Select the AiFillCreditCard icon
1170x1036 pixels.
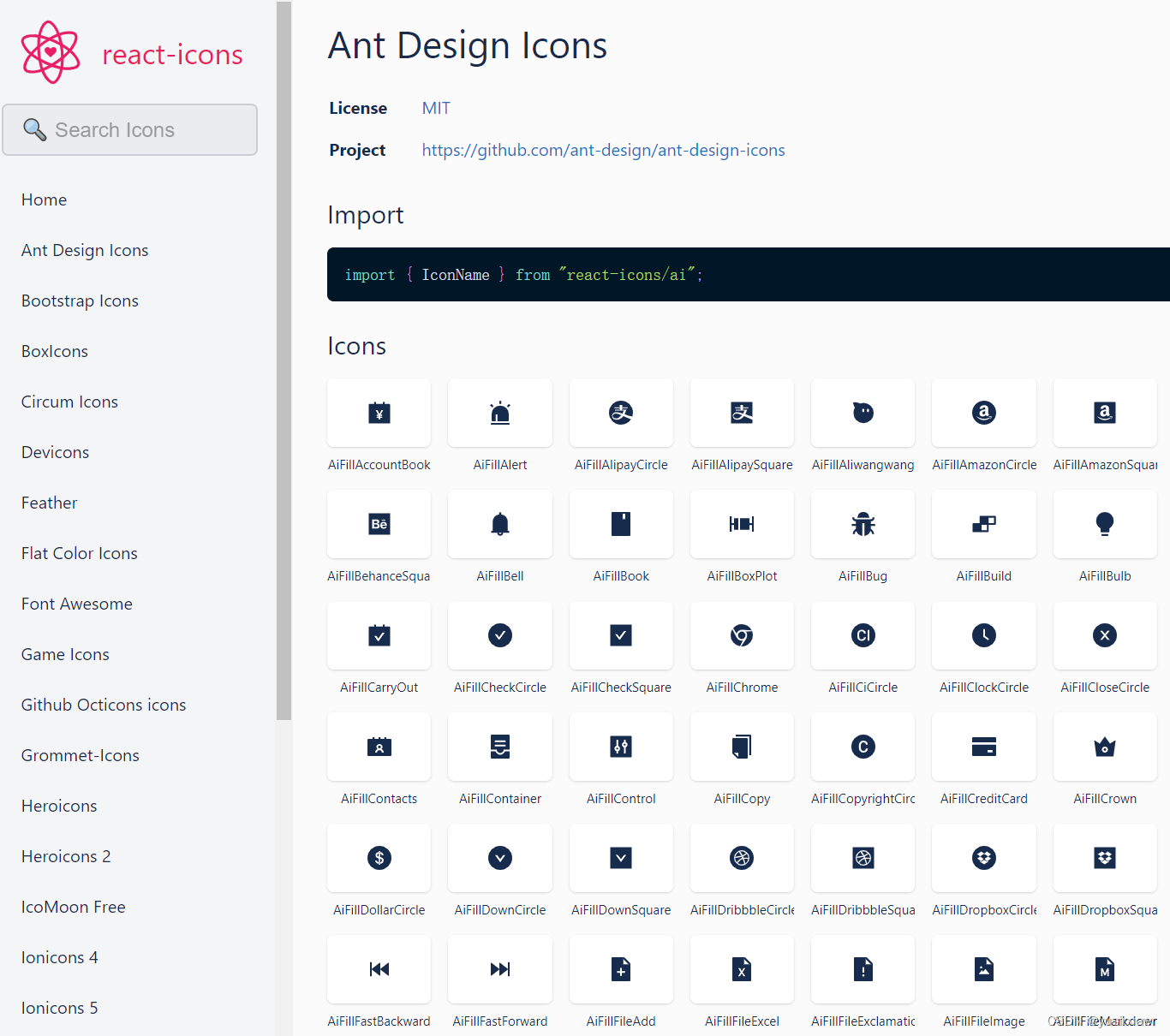[984, 747]
